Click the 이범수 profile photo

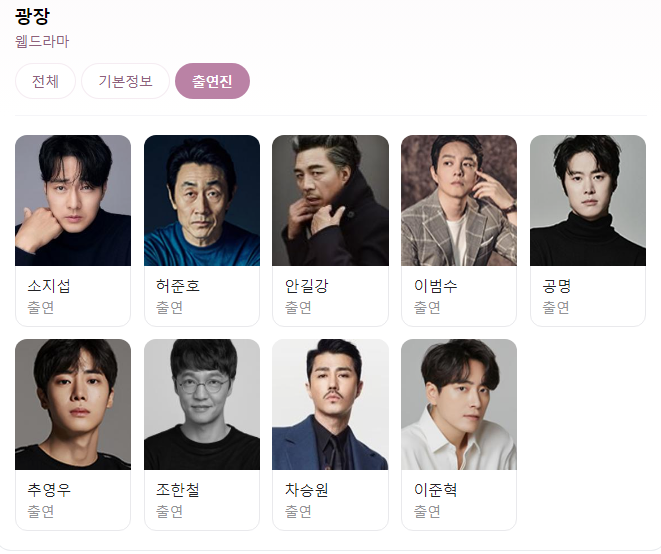tap(459, 200)
